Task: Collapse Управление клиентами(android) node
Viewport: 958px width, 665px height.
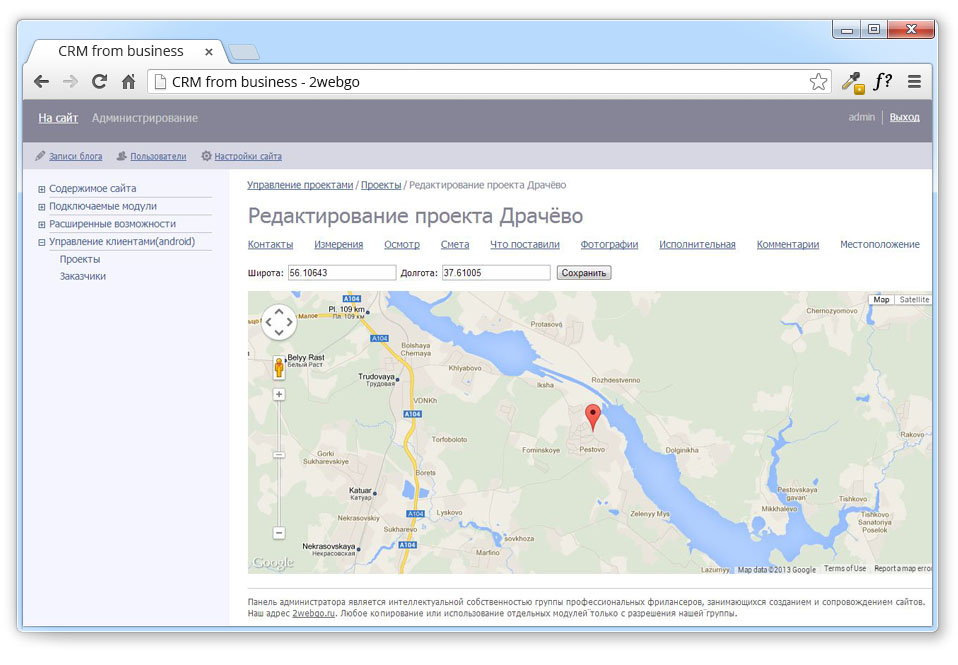Action: [x=42, y=243]
